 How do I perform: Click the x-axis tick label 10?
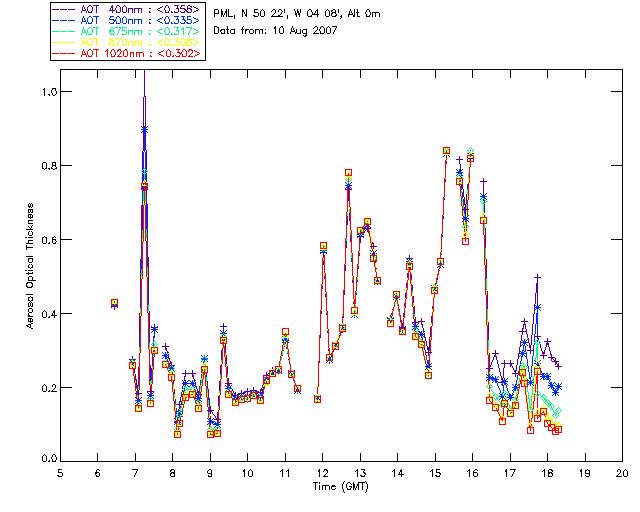[x=247, y=473]
